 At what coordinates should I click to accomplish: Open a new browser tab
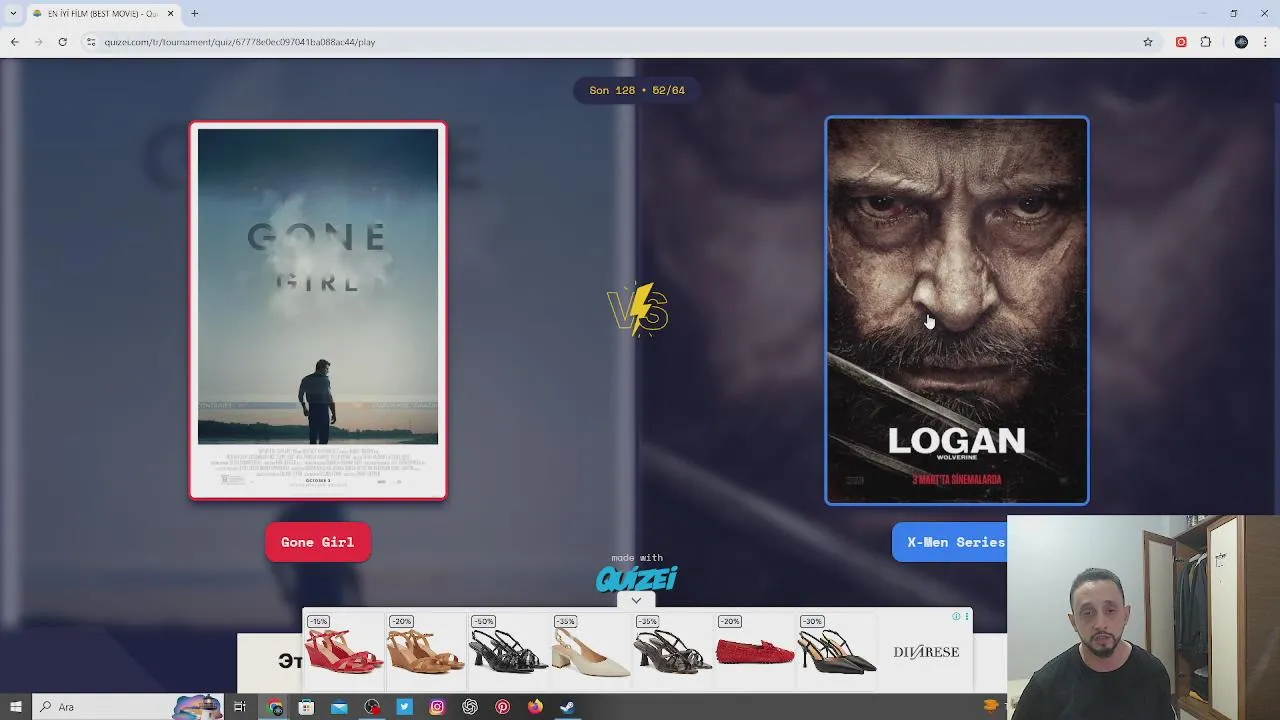click(x=195, y=13)
